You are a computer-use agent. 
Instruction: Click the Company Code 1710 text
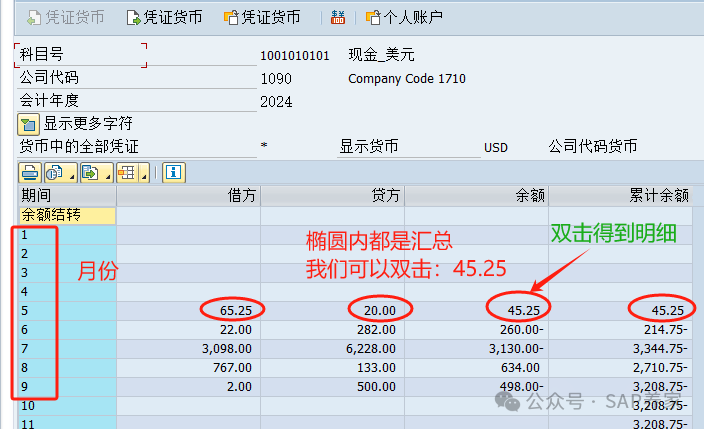tap(407, 79)
